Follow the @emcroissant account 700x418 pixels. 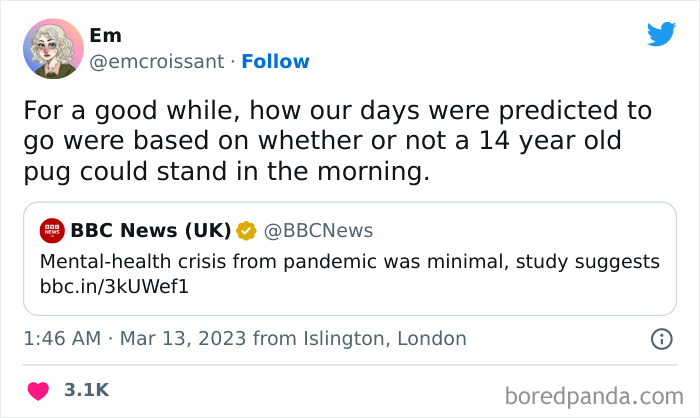tap(275, 61)
